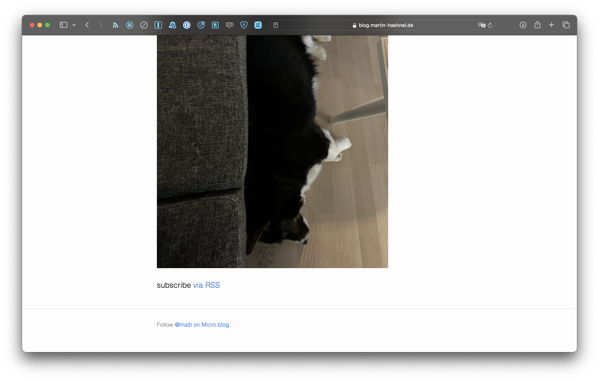
Task: Open the 1Password extension icon
Action: (x=187, y=25)
